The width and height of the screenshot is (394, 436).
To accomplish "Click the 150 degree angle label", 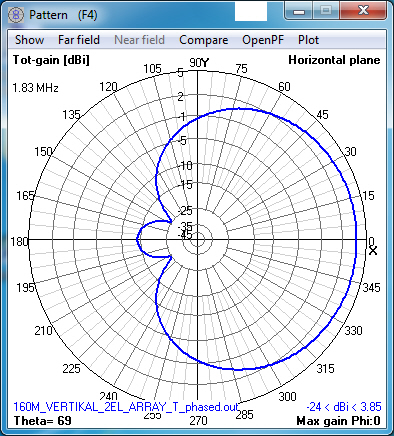I will [x=43, y=152].
